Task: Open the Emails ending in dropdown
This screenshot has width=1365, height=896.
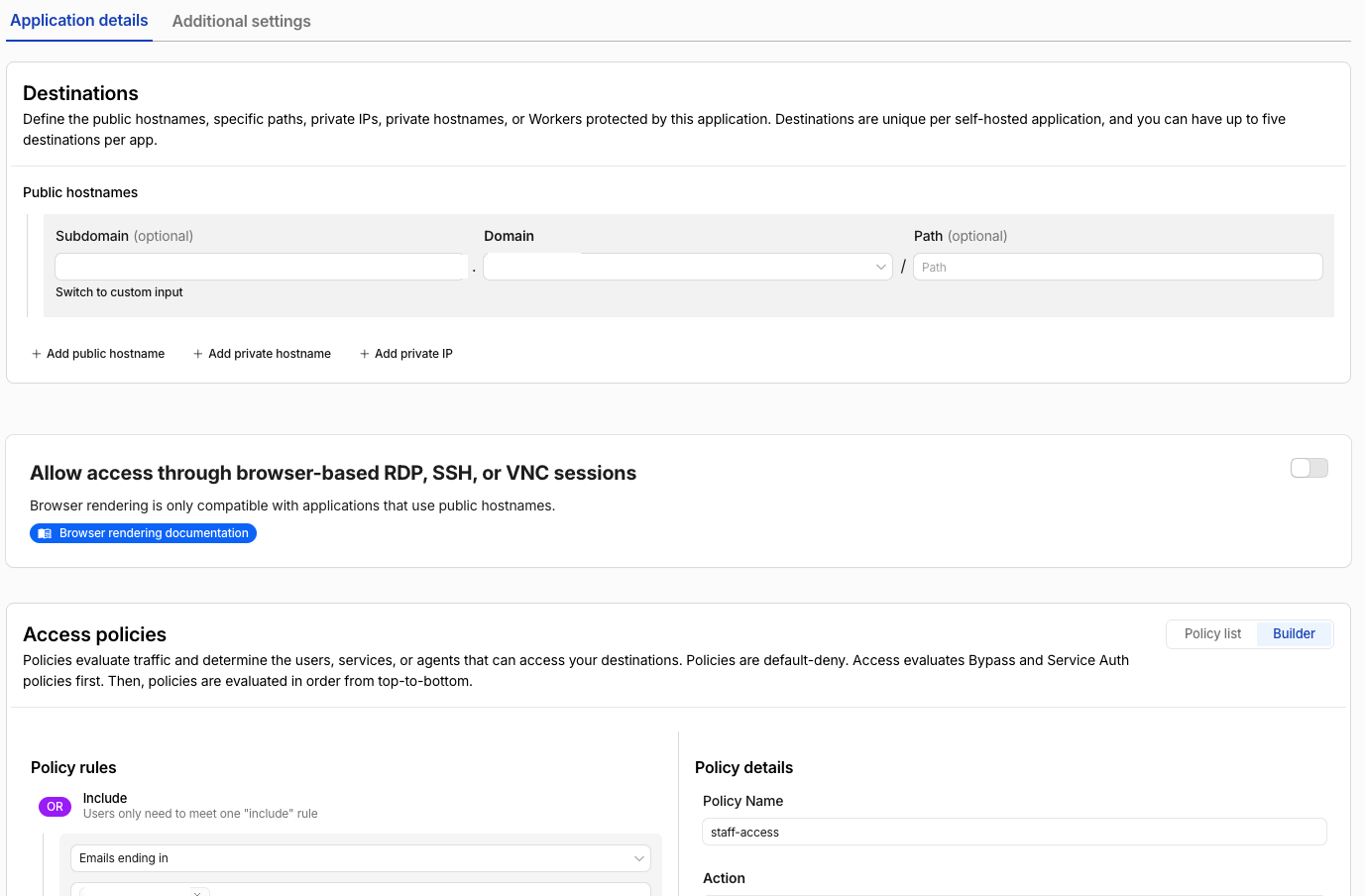Action: (361, 858)
